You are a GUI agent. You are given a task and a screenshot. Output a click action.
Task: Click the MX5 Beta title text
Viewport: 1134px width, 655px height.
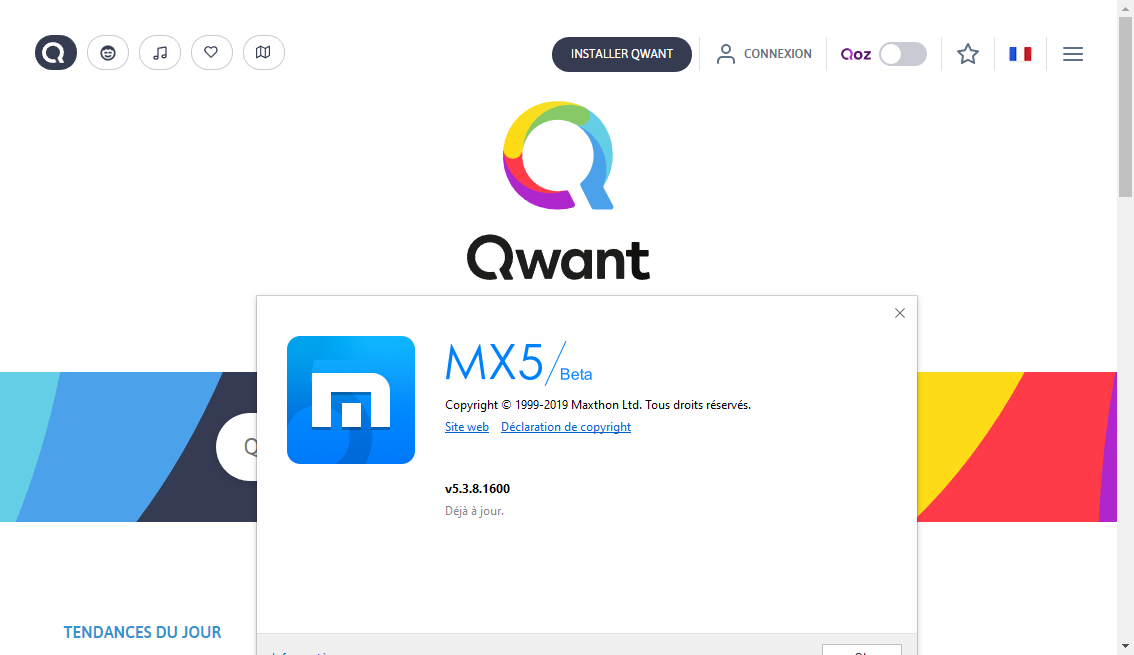click(519, 364)
